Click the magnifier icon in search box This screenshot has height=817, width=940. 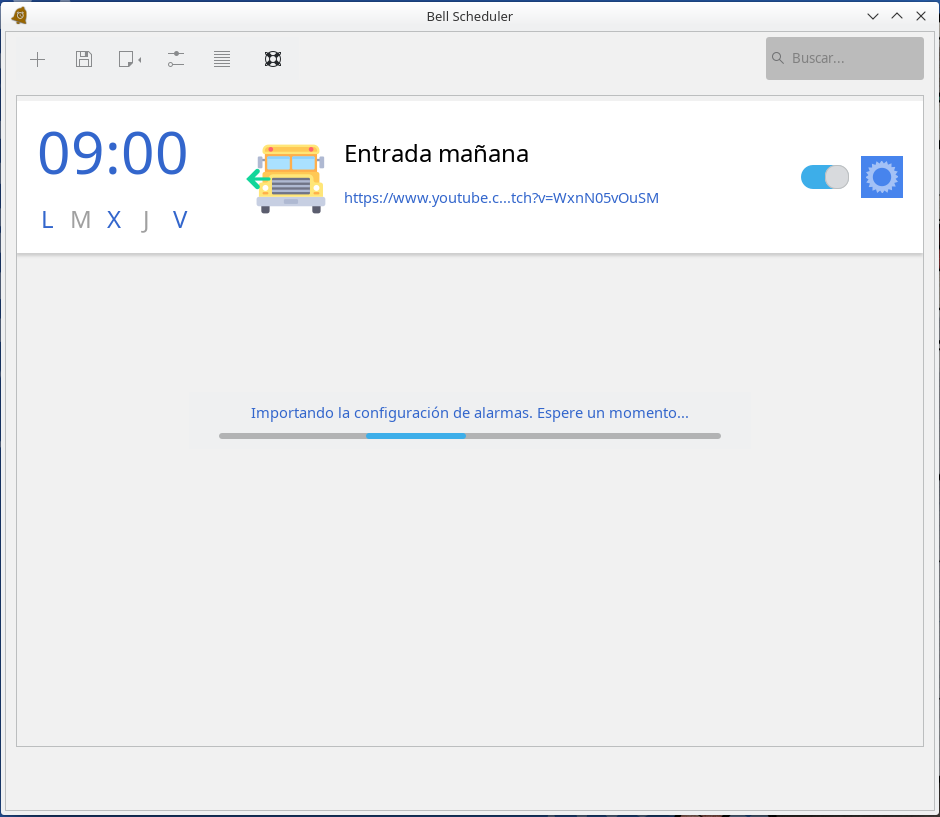(778, 58)
